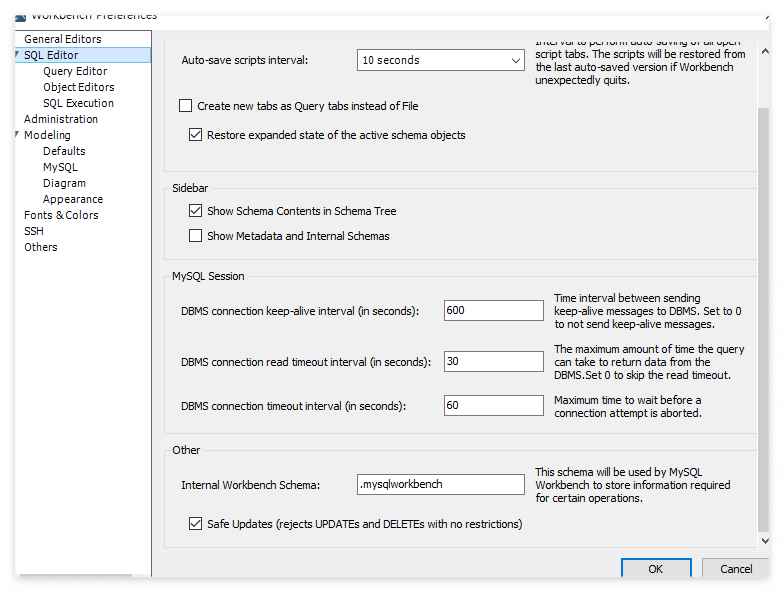The height and width of the screenshot is (592, 784).
Task: Click the 'Sidebar' group label
Action: pyautogui.click(x=190, y=188)
